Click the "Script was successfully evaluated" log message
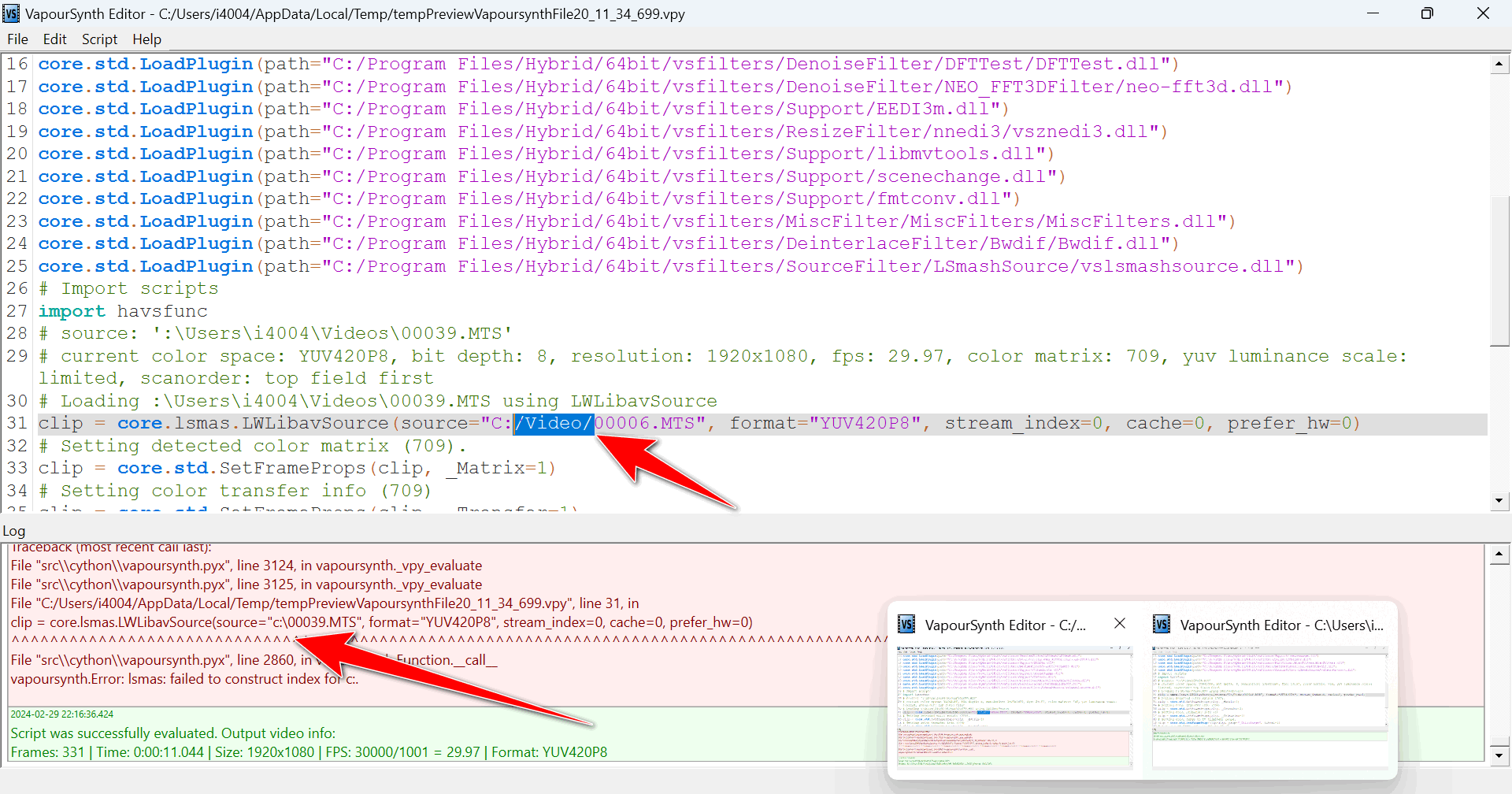The width and height of the screenshot is (1512, 794). point(173,733)
